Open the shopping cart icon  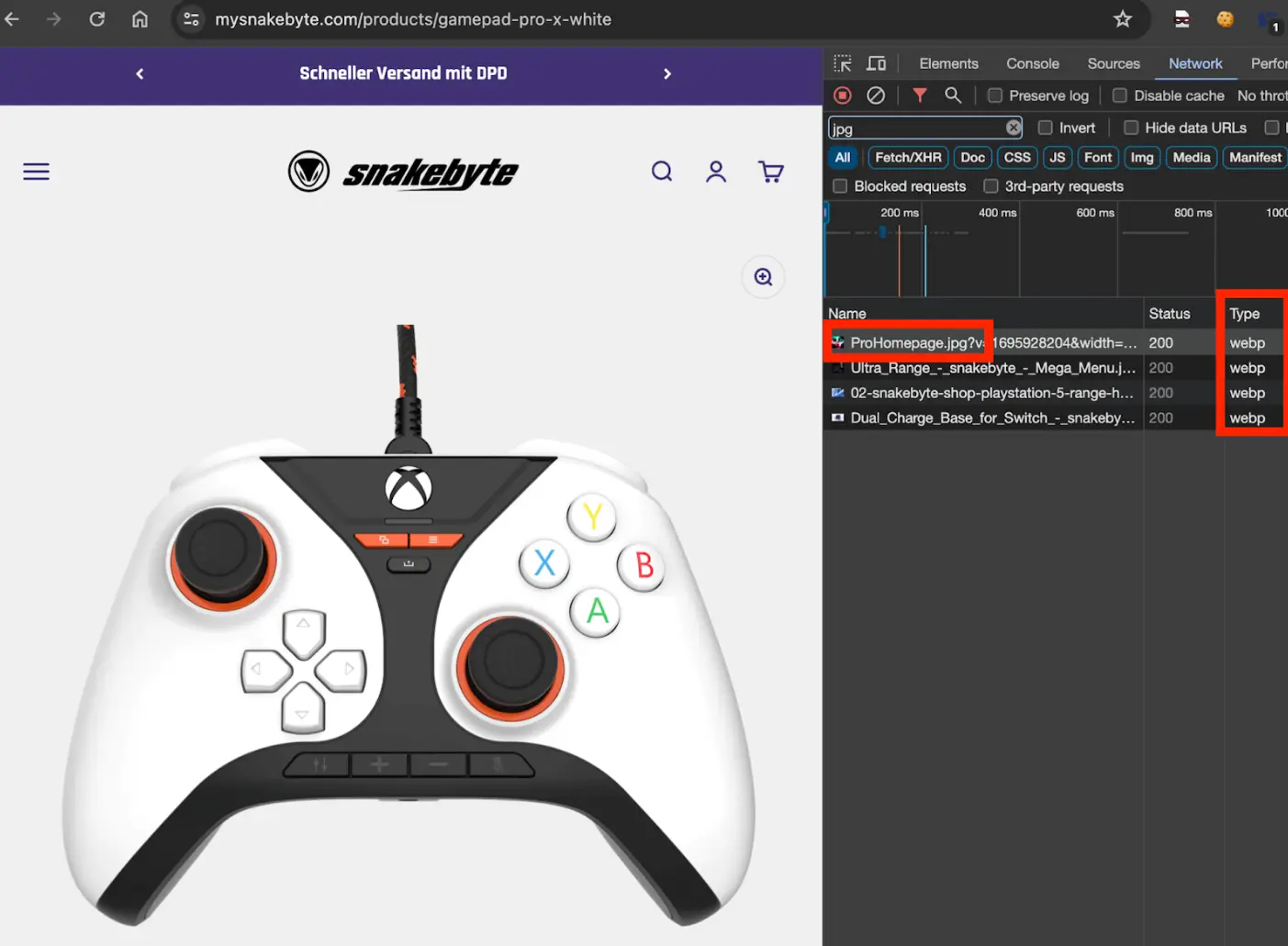pos(771,172)
